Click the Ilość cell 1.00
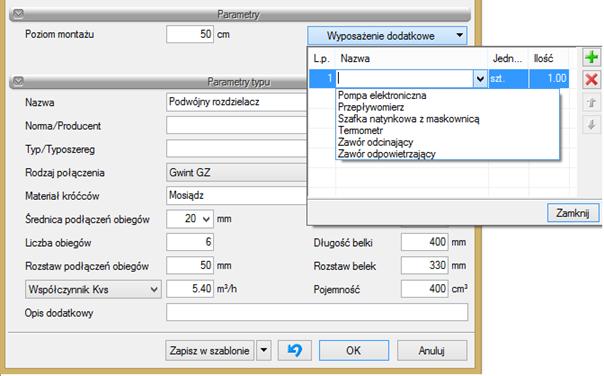 pyautogui.click(x=549, y=79)
